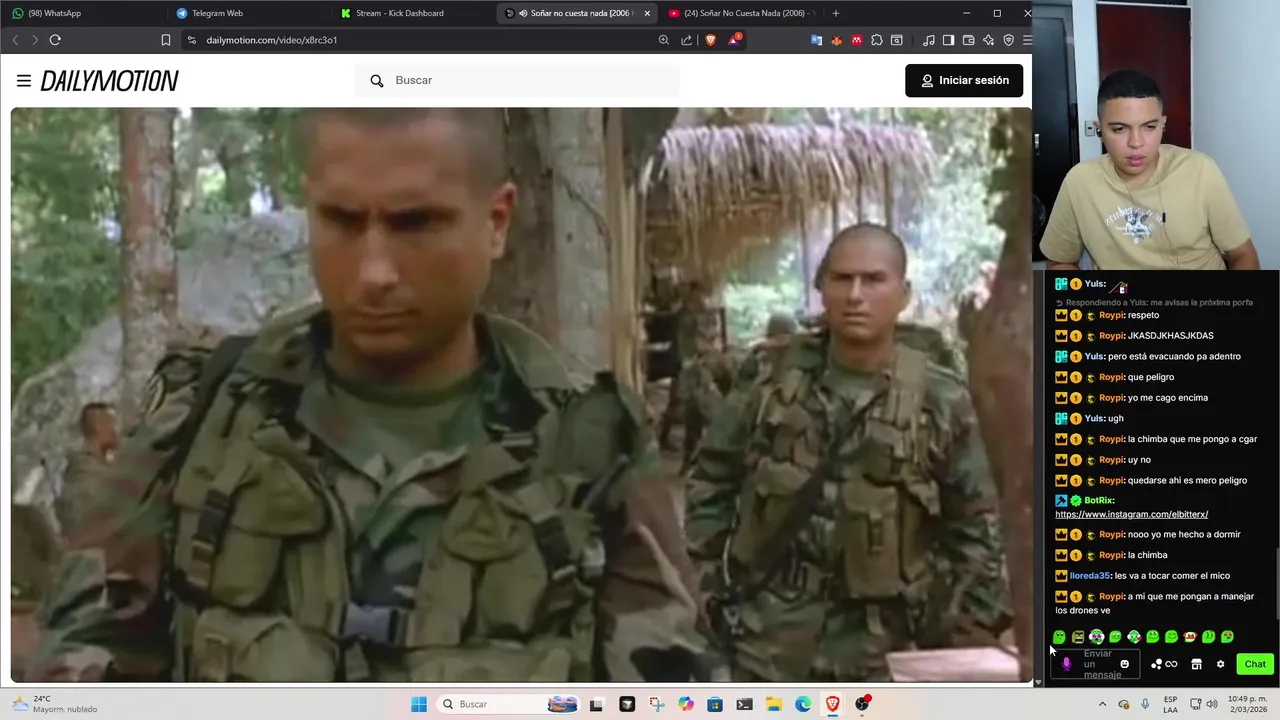Open the music note playlist icon
Screen dimensions: 1280x720
tap(928, 40)
